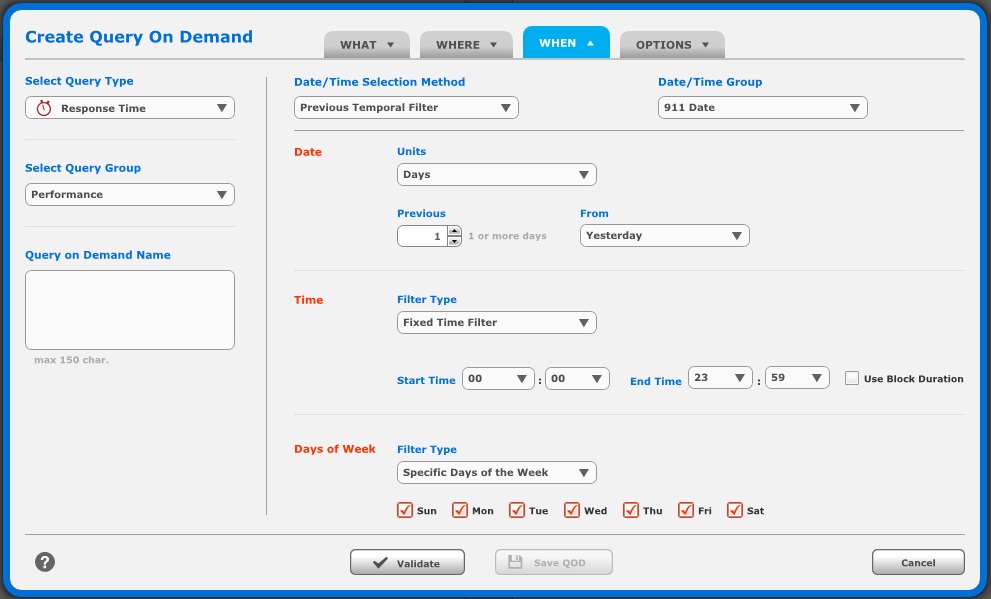Switch to the WHAT tab
The image size is (991, 599).
[x=366, y=44]
